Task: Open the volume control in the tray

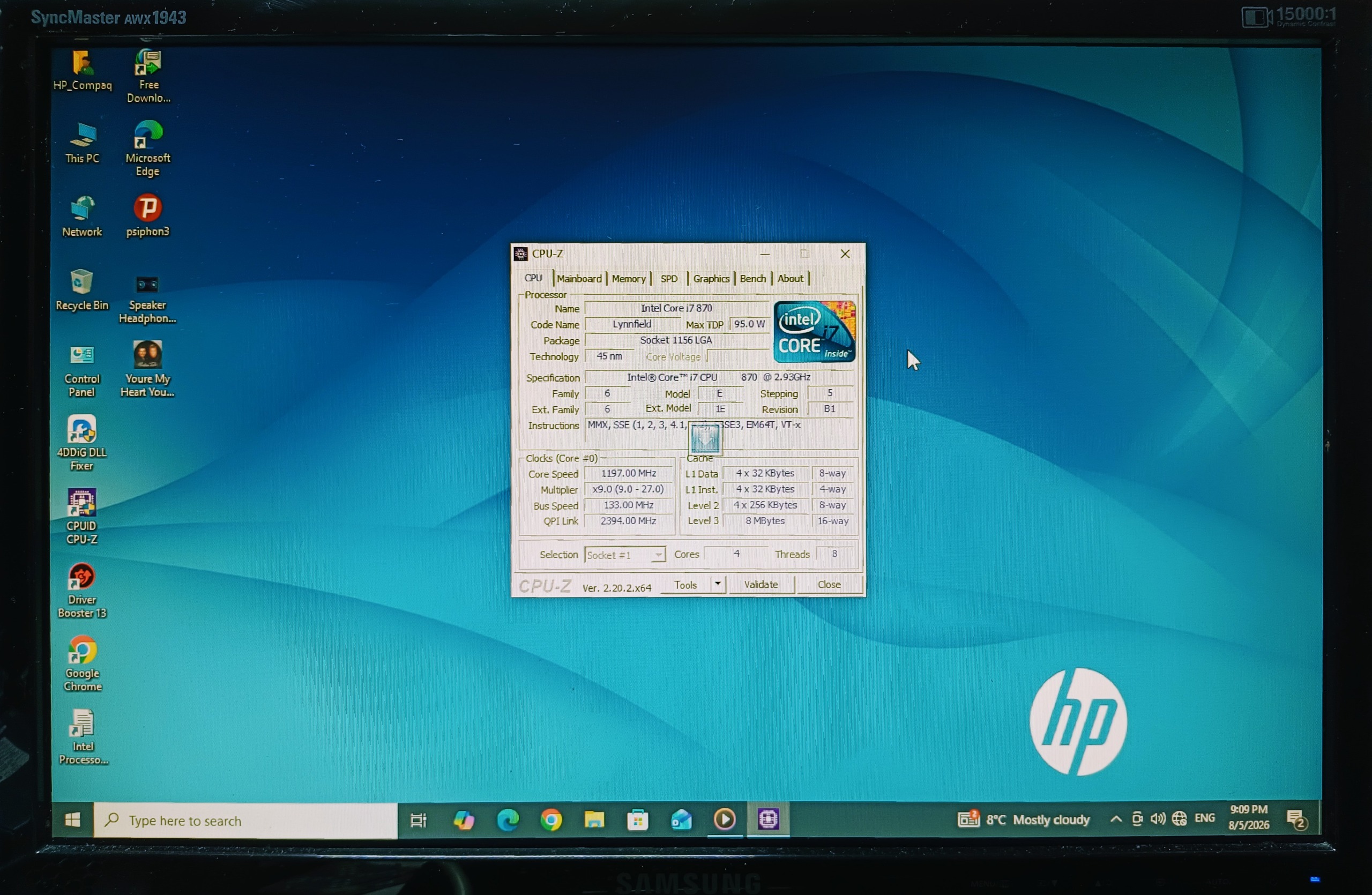Action: pyautogui.click(x=1158, y=819)
